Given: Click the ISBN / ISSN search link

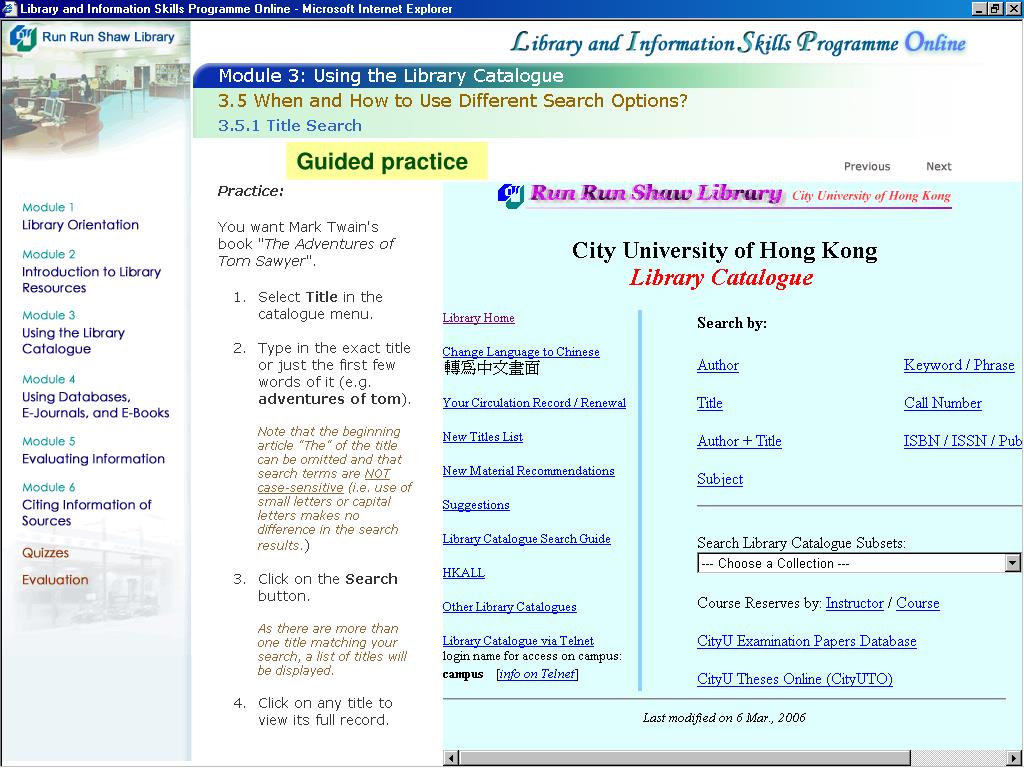Looking at the screenshot, I should click(x=963, y=441).
